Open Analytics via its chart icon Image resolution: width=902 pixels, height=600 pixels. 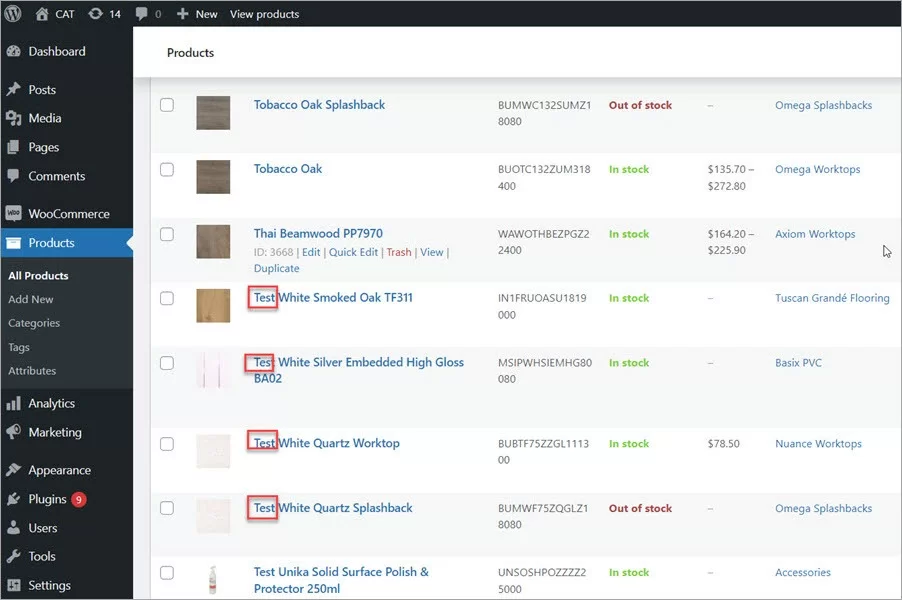pyautogui.click(x=14, y=403)
